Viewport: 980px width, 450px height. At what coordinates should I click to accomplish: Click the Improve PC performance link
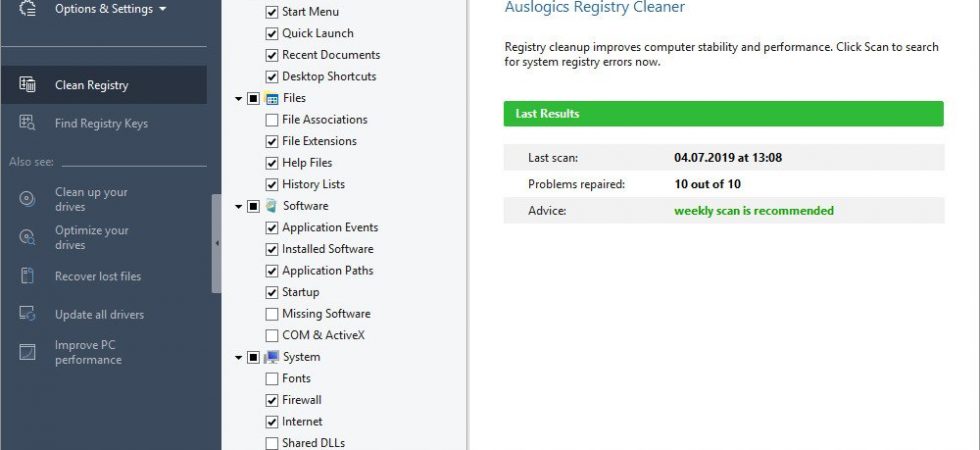tap(88, 352)
